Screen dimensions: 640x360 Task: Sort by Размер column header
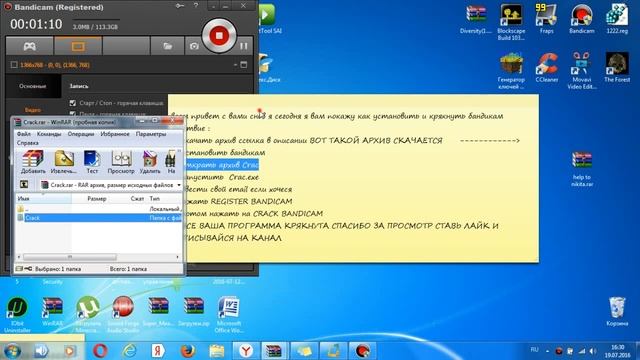(97, 198)
